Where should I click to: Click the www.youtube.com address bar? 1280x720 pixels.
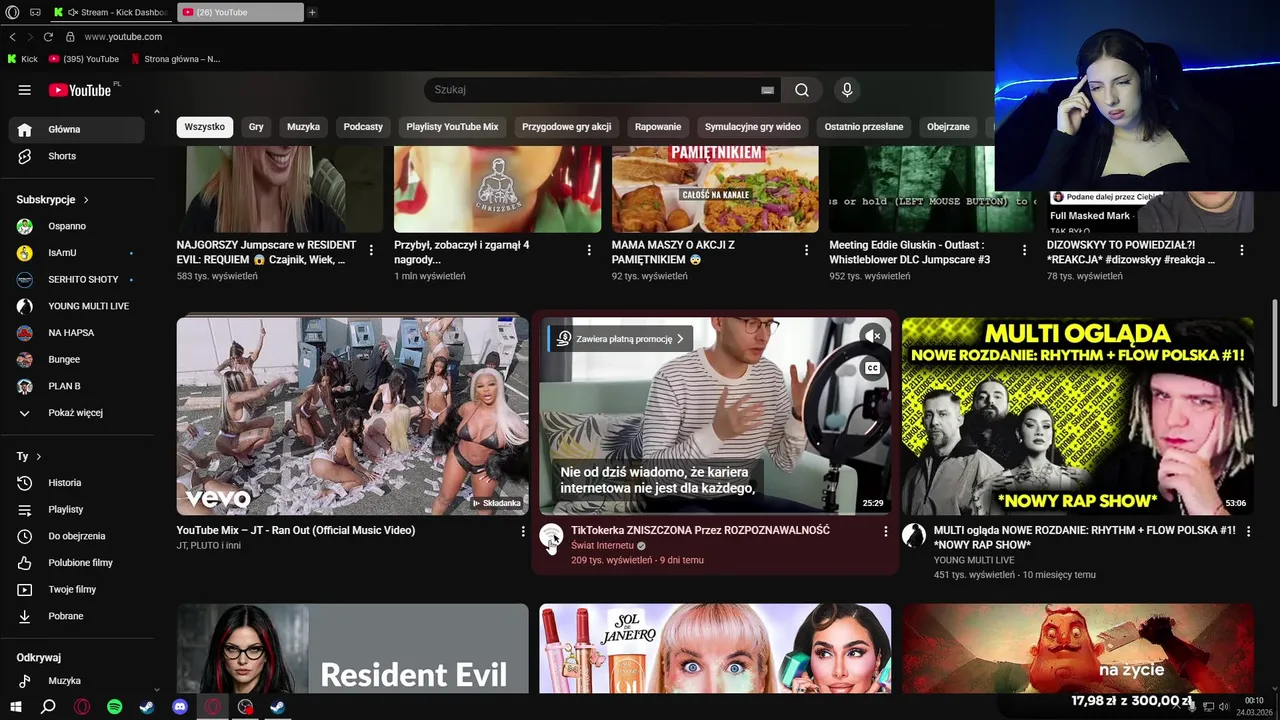click(123, 37)
